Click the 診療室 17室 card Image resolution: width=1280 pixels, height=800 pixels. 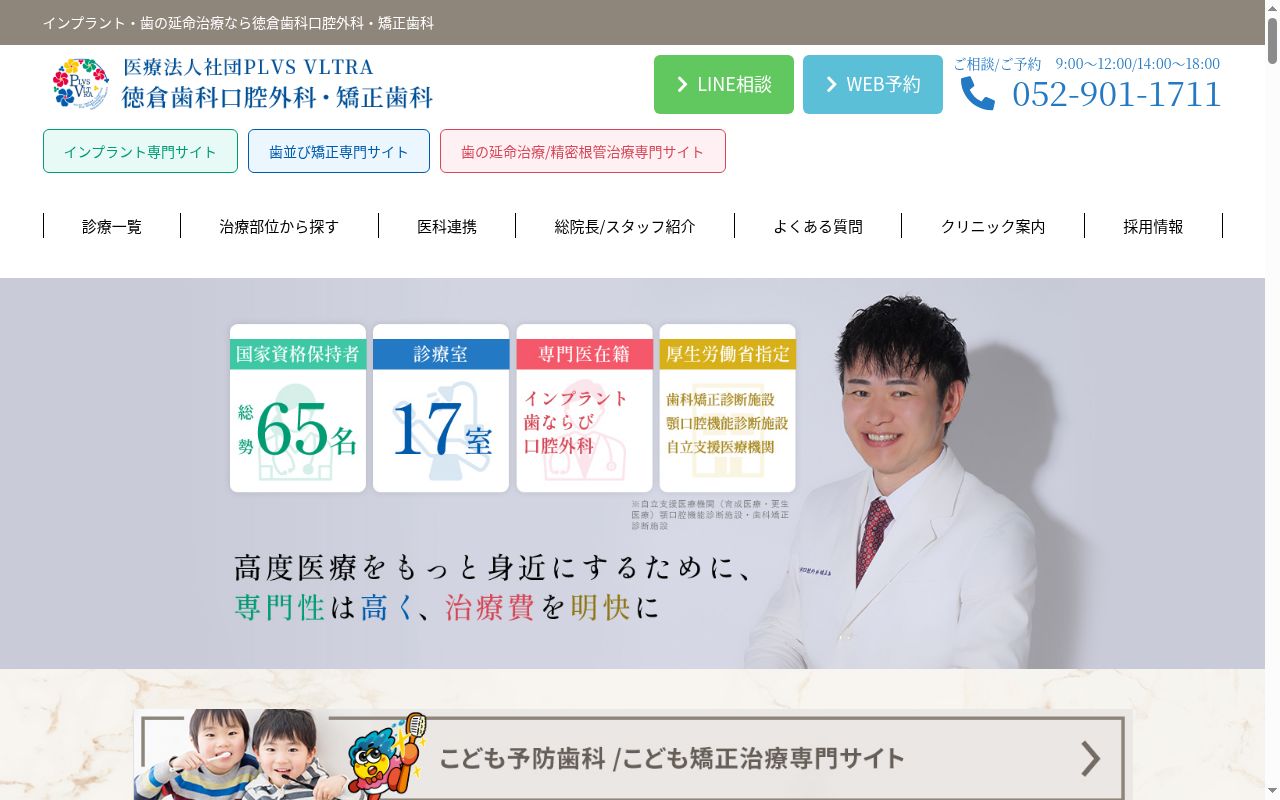coord(441,408)
